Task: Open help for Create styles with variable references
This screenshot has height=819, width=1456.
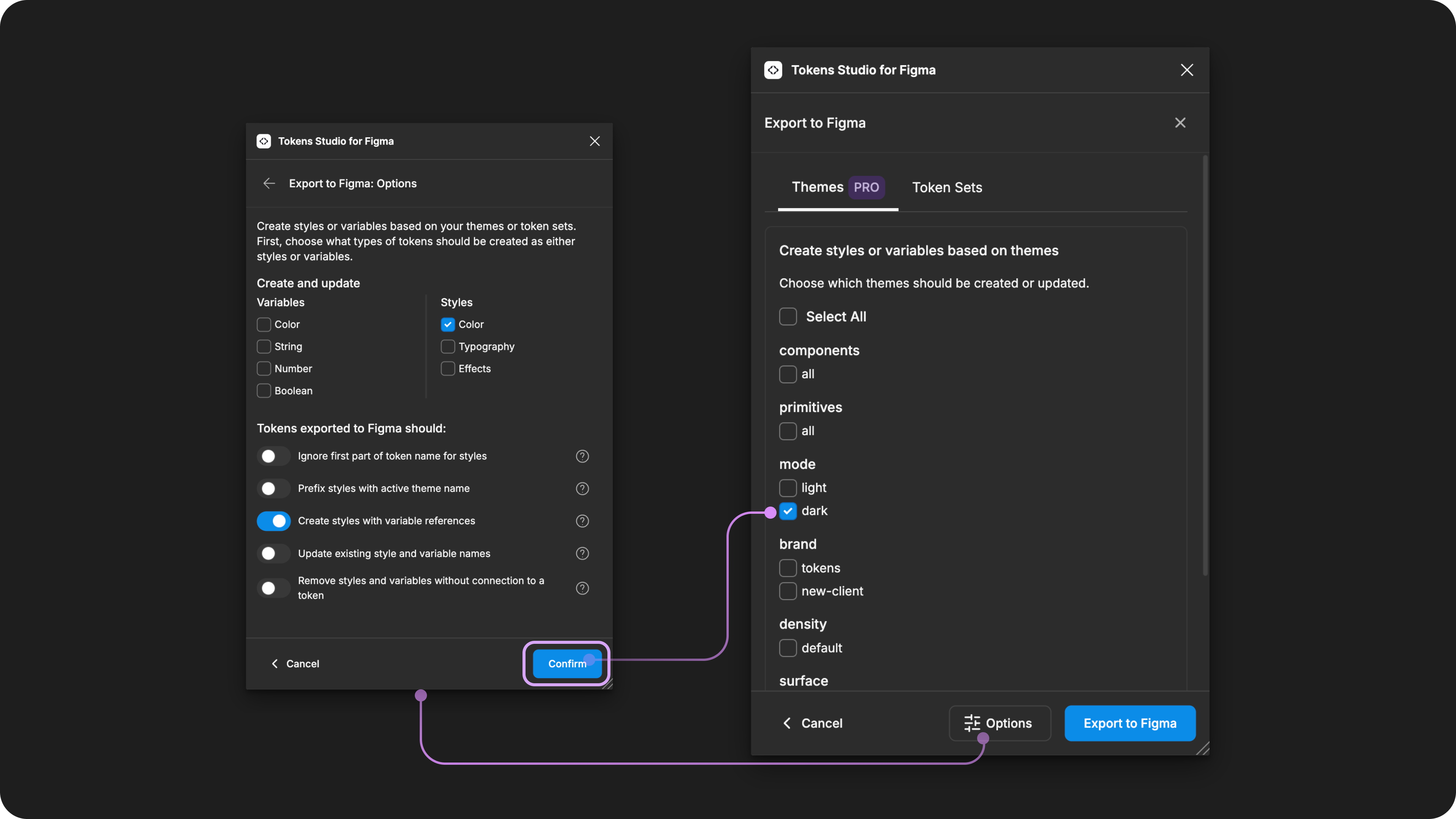Action: click(582, 521)
